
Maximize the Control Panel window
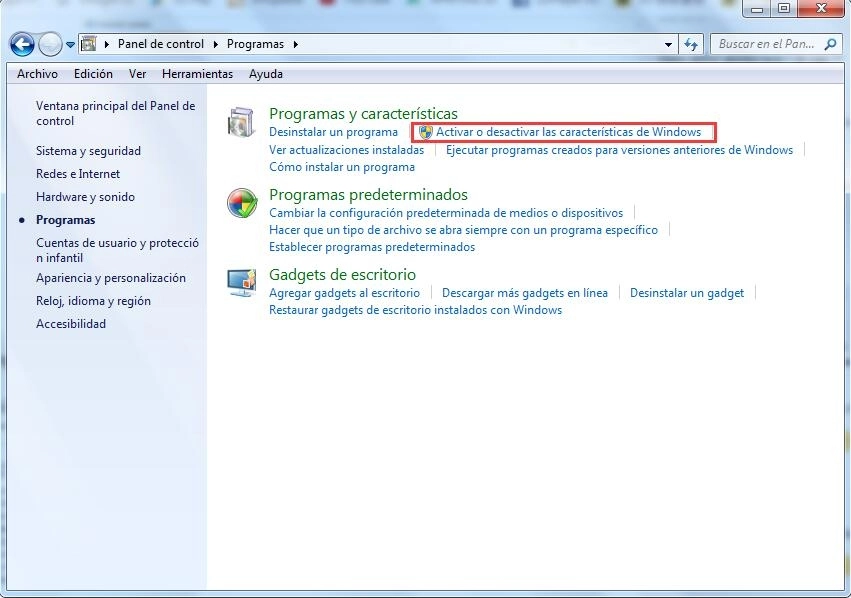pyautogui.click(x=784, y=9)
